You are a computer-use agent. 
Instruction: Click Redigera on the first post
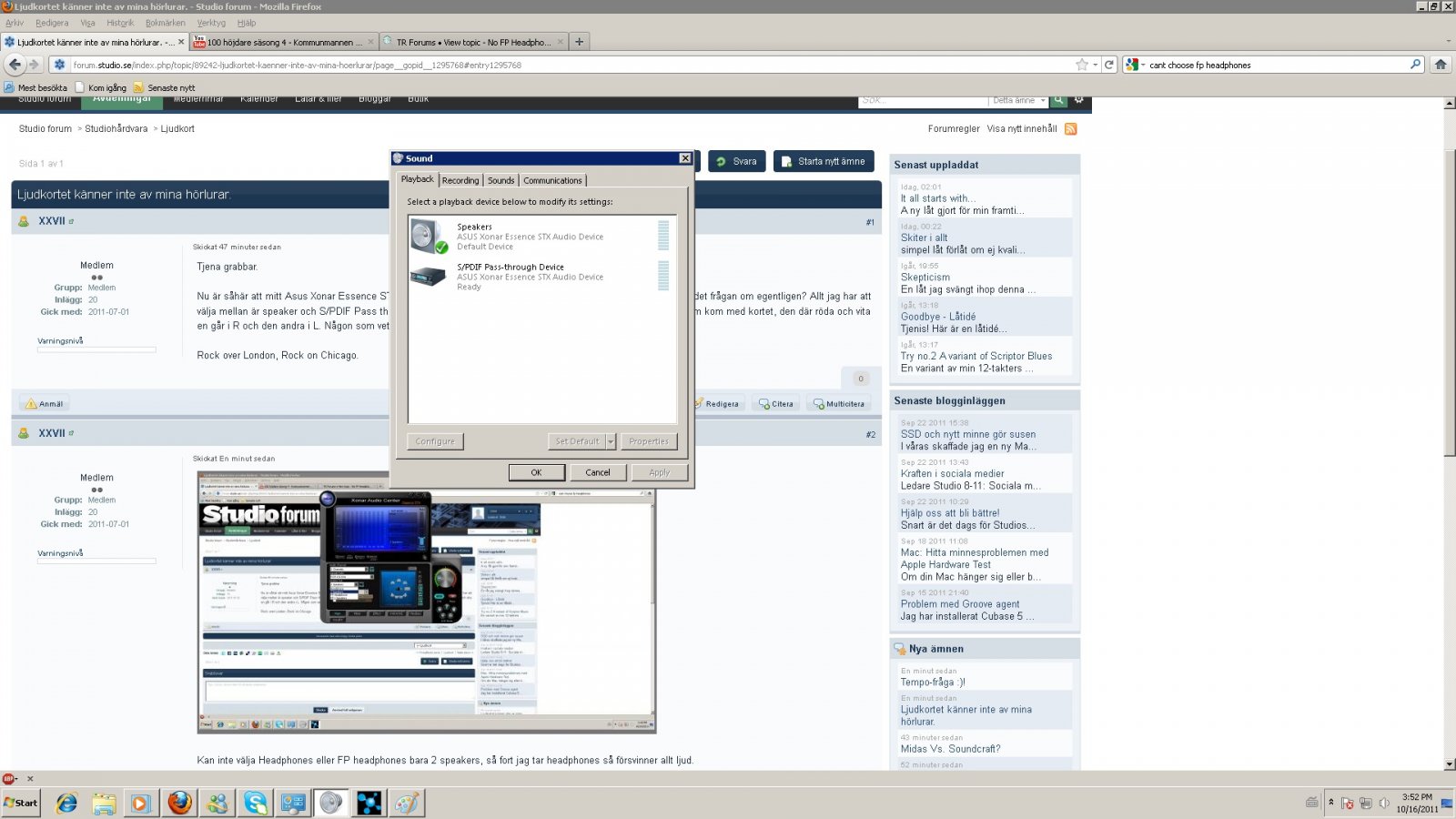pyautogui.click(x=718, y=403)
